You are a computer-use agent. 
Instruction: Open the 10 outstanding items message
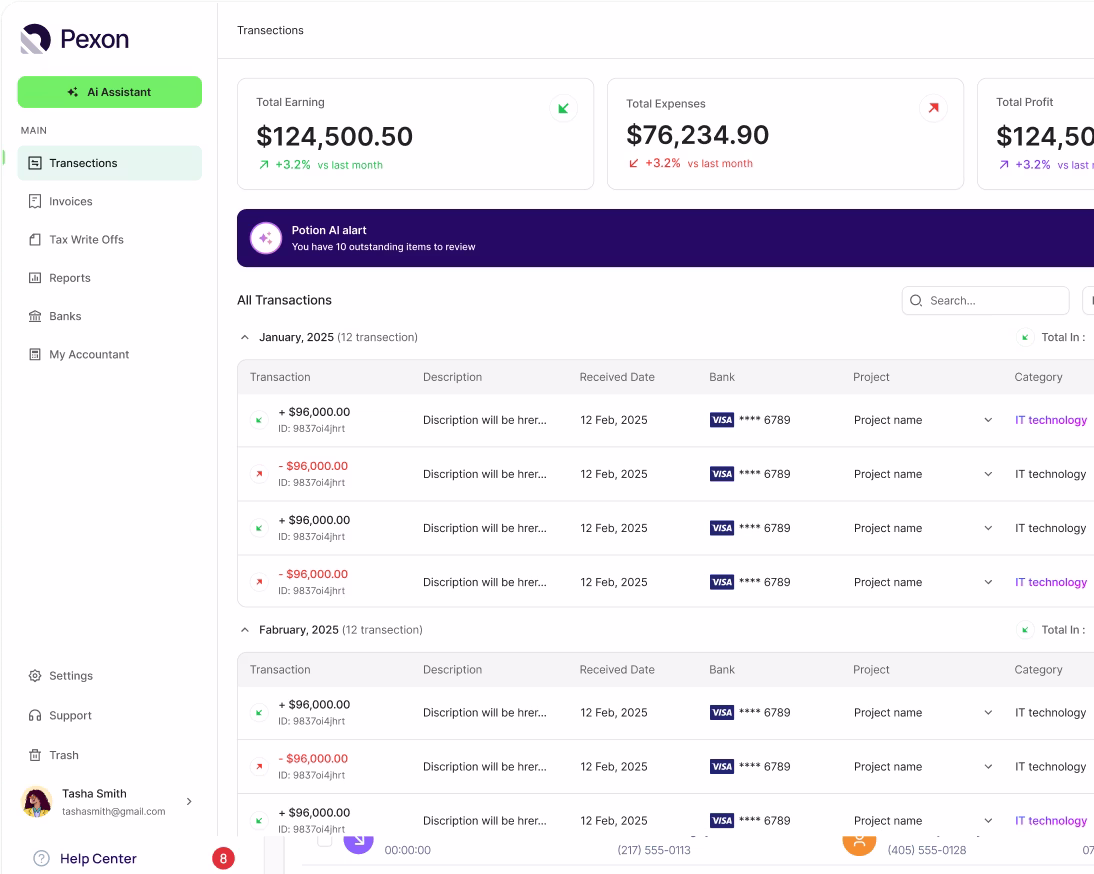click(x=383, y=247)
